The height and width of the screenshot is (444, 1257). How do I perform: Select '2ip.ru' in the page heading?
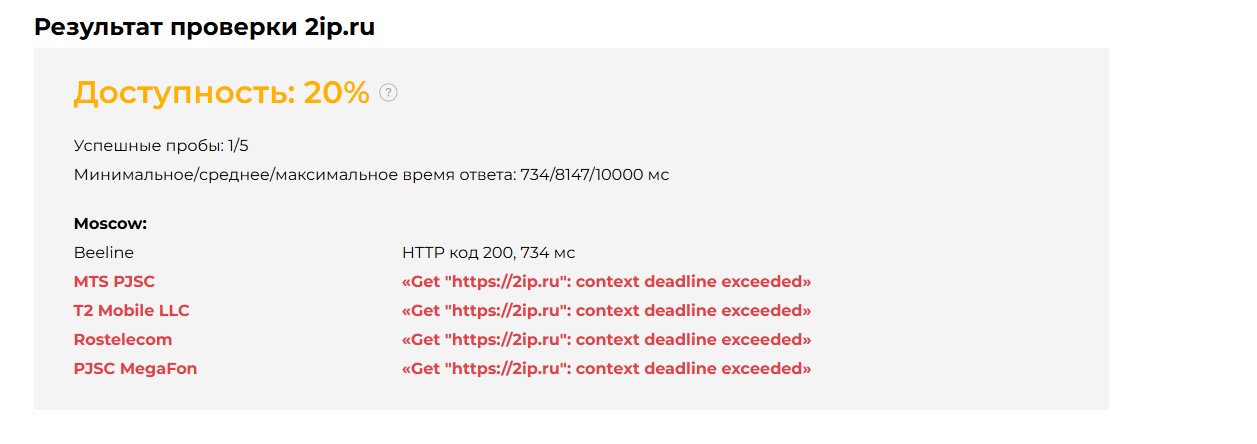[x=341, y=28]
